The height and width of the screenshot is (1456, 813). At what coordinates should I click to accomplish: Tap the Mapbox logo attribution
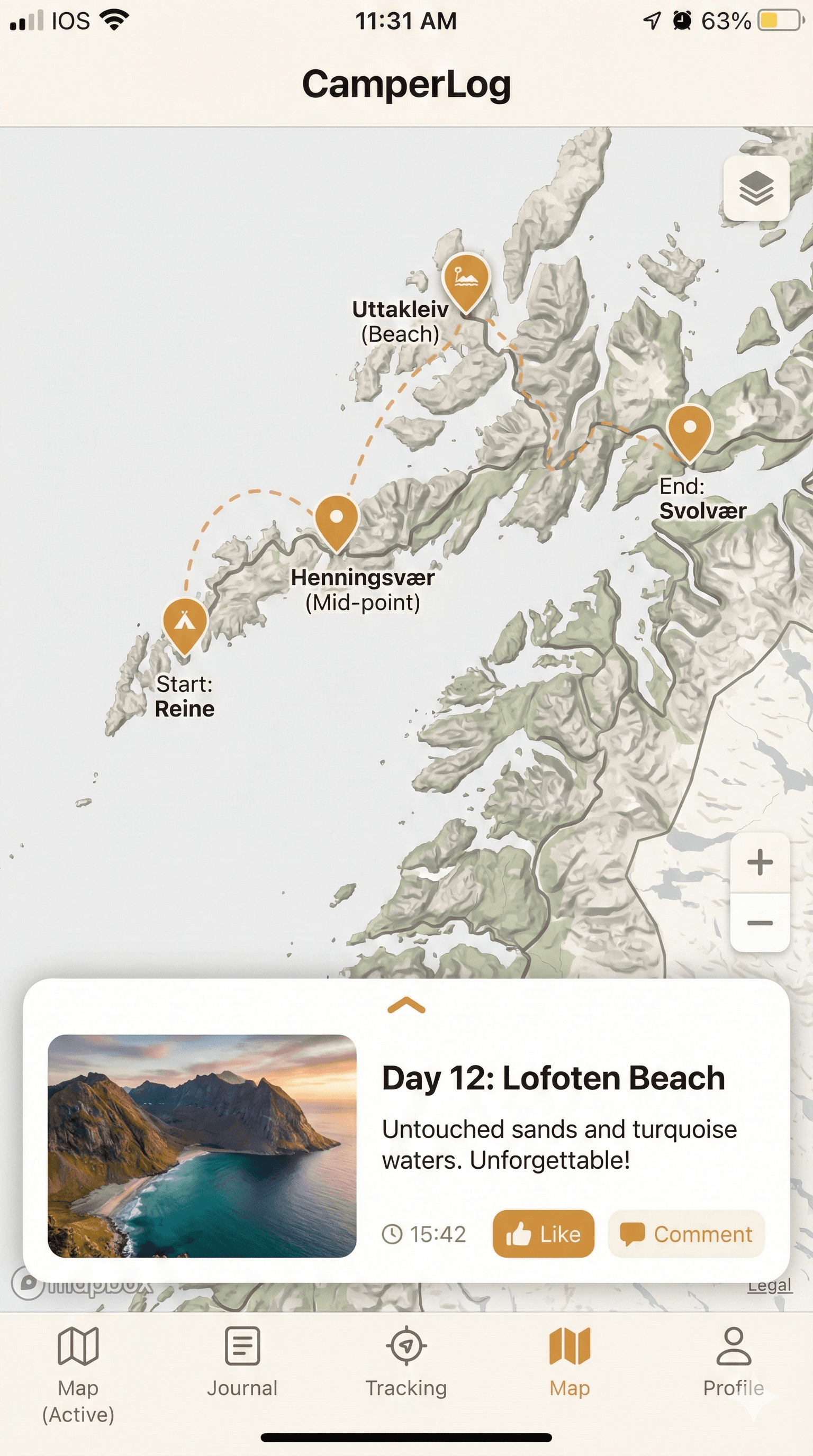point(82,1284)
